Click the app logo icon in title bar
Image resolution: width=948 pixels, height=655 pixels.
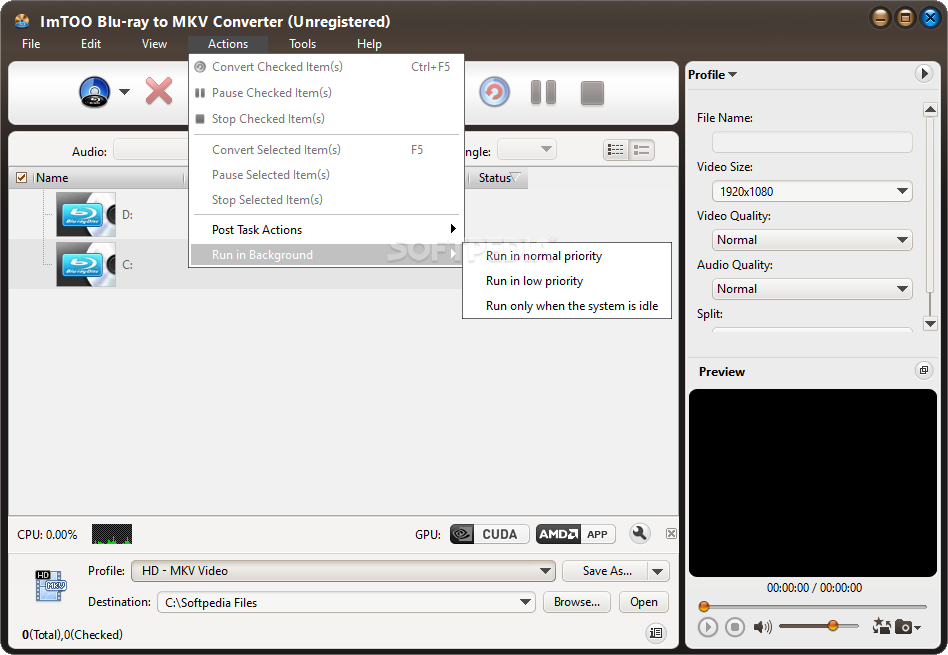pyautogui.click(x=22, y=21)
